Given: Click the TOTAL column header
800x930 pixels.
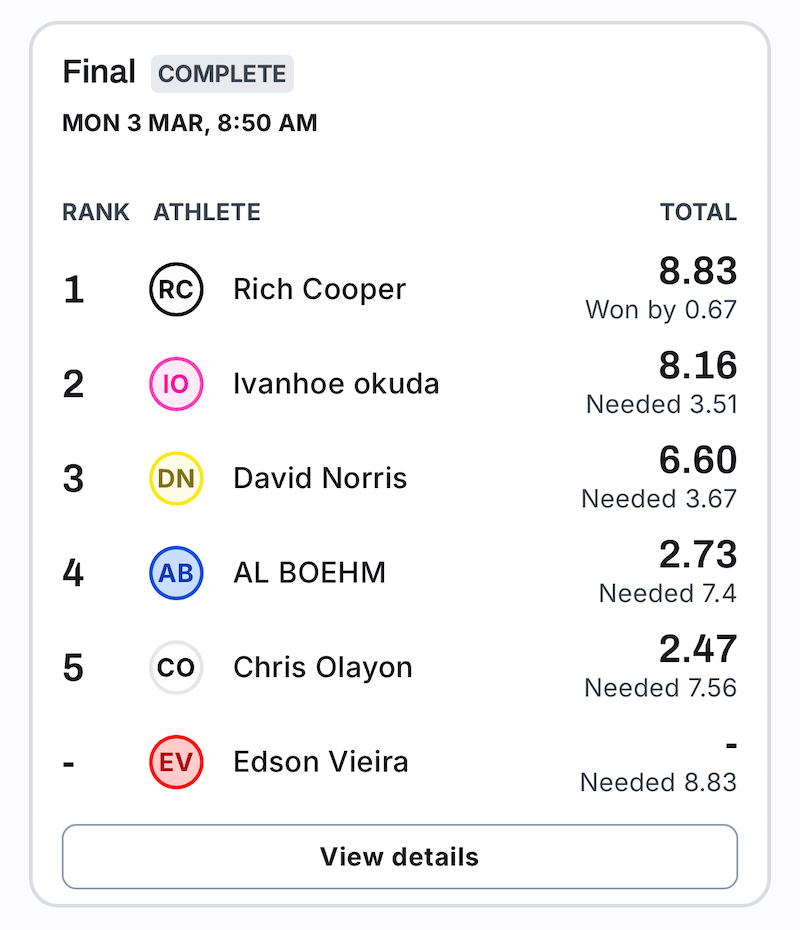Looking at the screenshot, I should [x=699, y=212].
